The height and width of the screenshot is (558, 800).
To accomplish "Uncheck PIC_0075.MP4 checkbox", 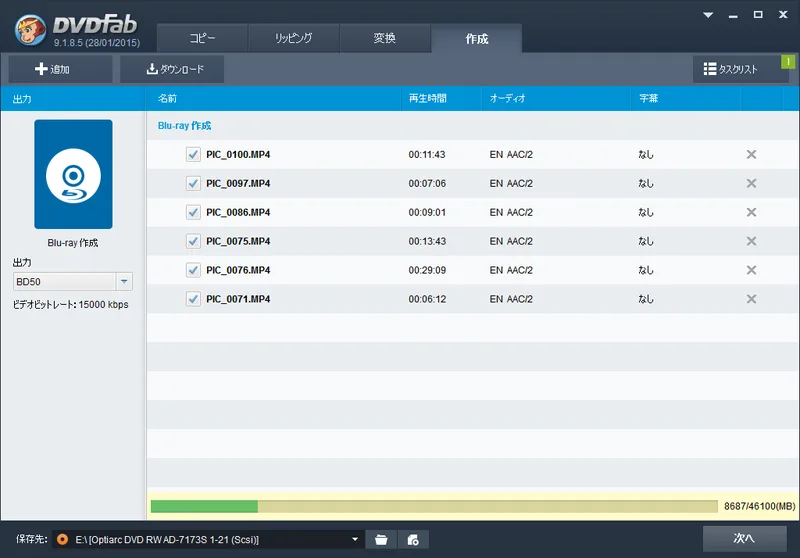I will pyautogui.click(x=193, y=241).
